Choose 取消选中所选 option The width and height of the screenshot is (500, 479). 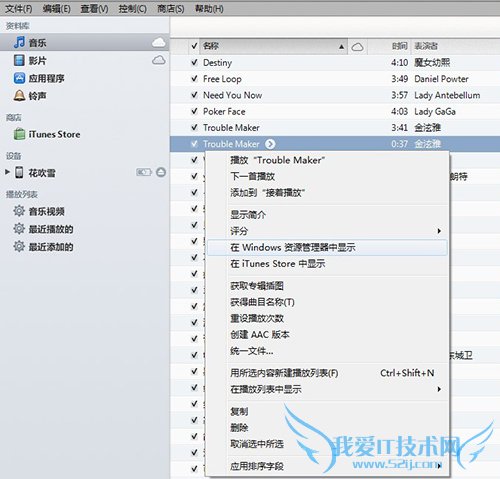[x=327, y=444]
